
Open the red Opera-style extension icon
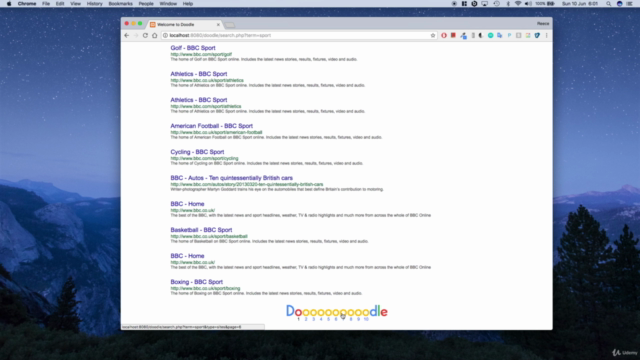pos(444,36)
